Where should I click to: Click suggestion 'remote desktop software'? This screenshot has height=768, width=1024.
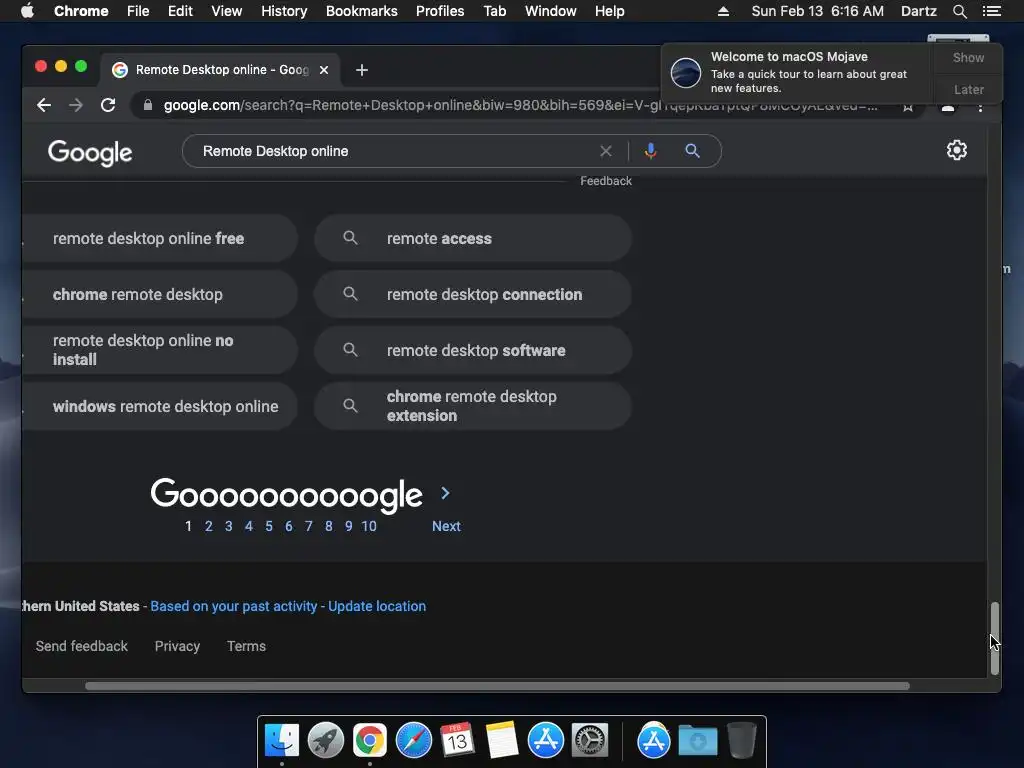tap(473, 350)
